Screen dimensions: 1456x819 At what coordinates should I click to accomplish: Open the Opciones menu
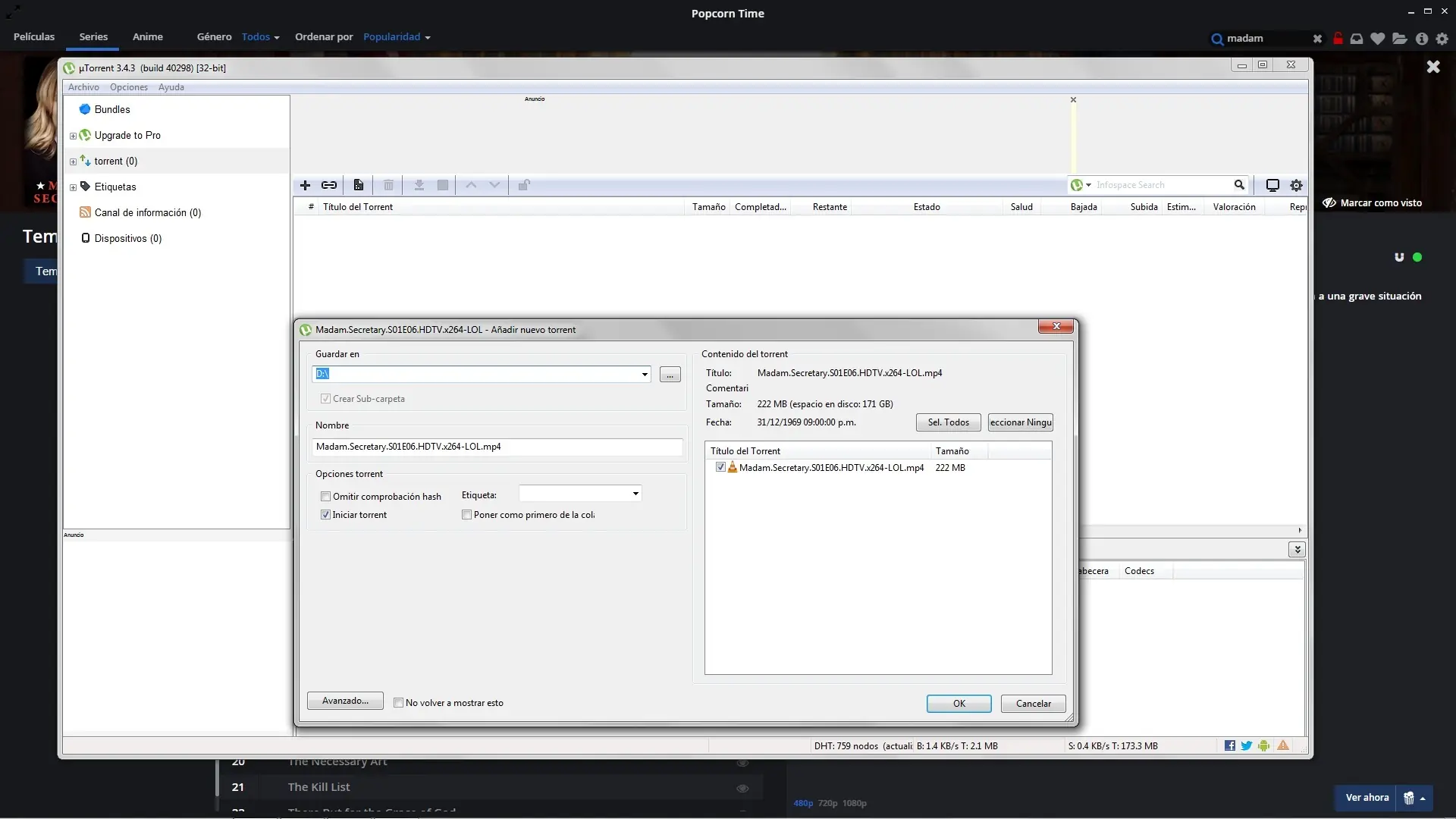[129, 87]
